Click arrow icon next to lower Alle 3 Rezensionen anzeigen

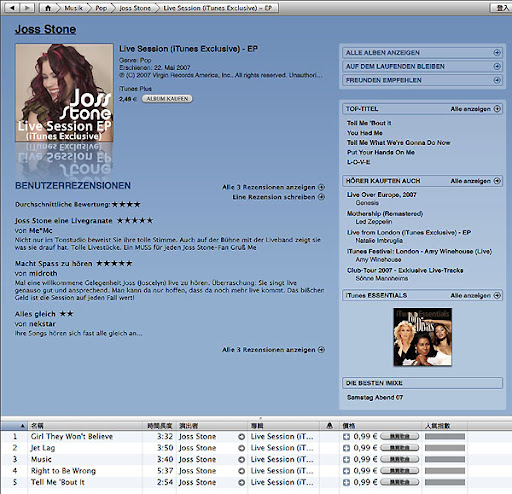click(321, 350)
